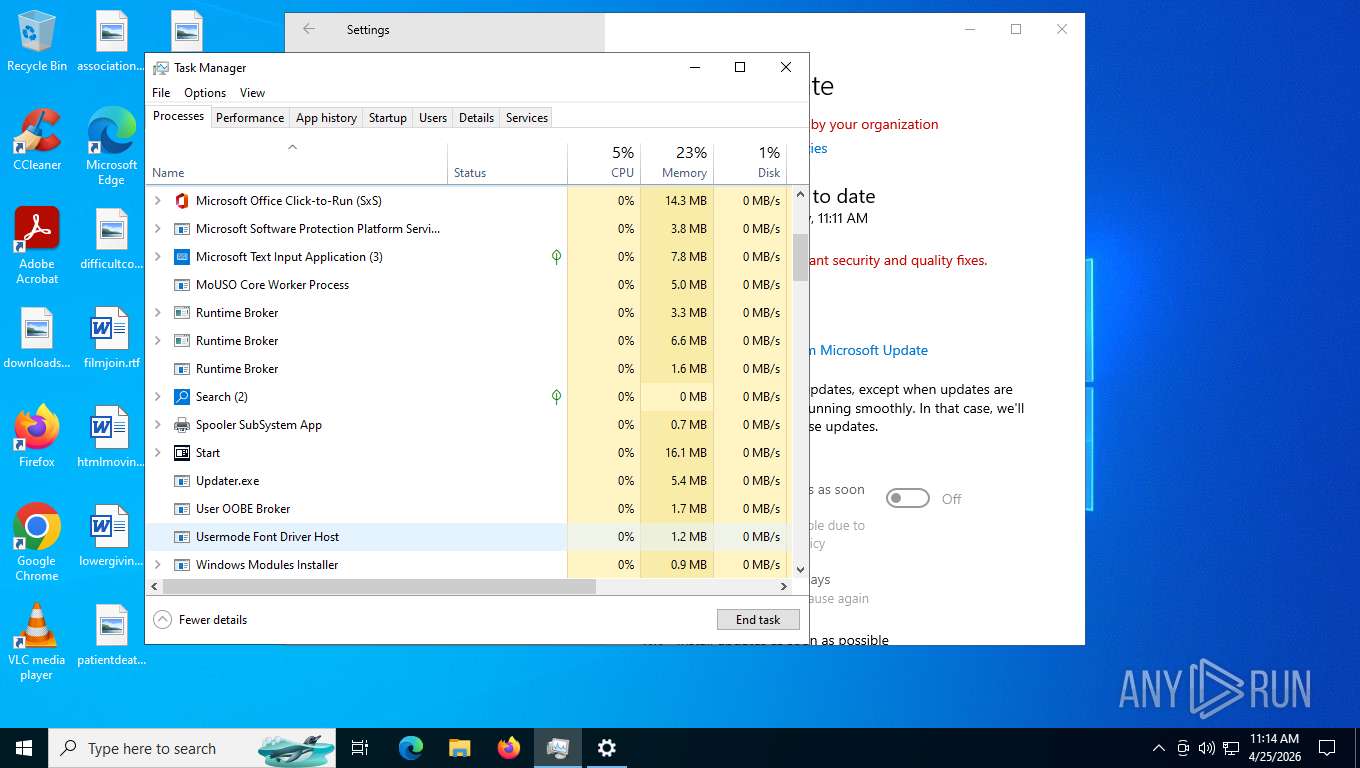
Task: Select the User OOBE Broker process row
Action: point(469,509)
